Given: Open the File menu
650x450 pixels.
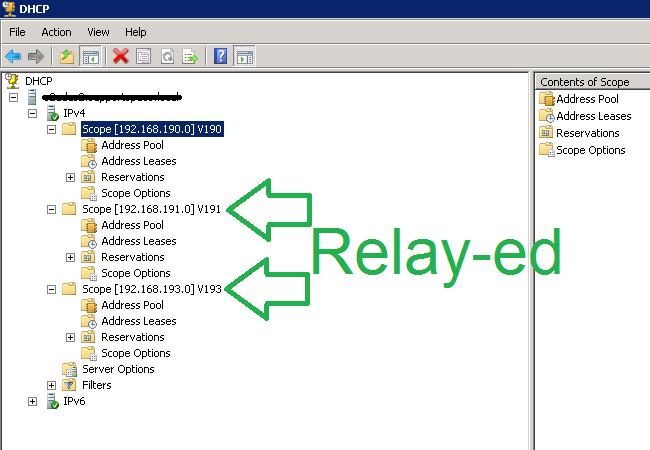Looking at the screenshot, I should click(17, 32).
